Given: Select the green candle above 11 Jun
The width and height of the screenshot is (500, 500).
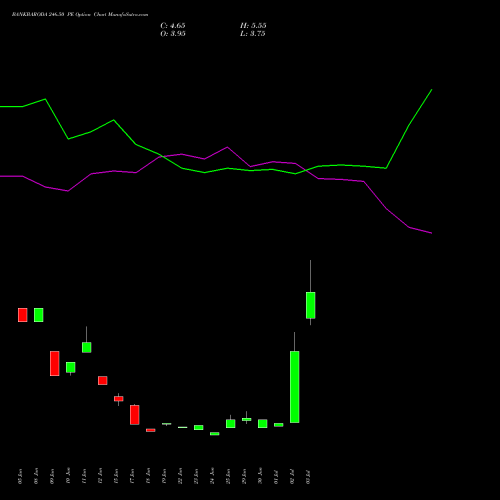Looking at the screenshot, I should tap(87, 347).
